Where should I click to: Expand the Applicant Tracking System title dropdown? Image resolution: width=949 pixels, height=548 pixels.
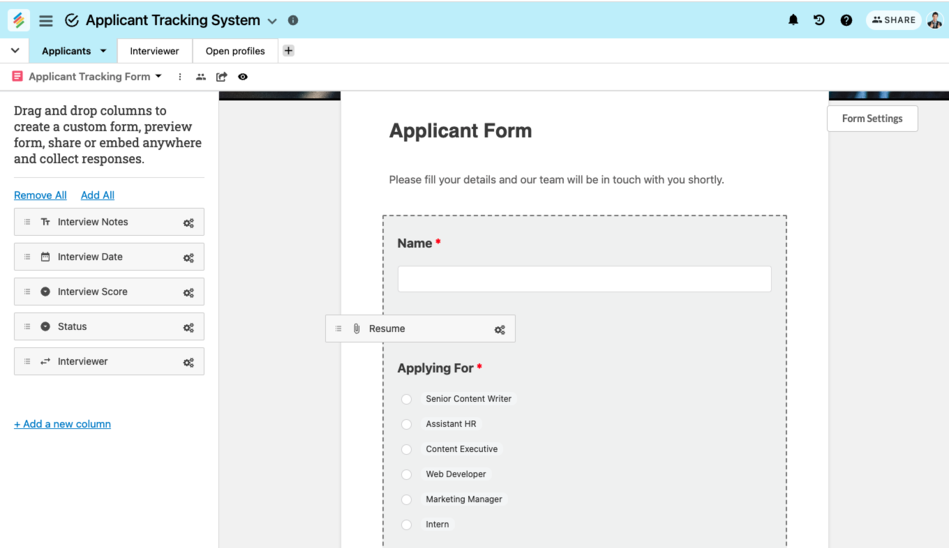[272, 21]
